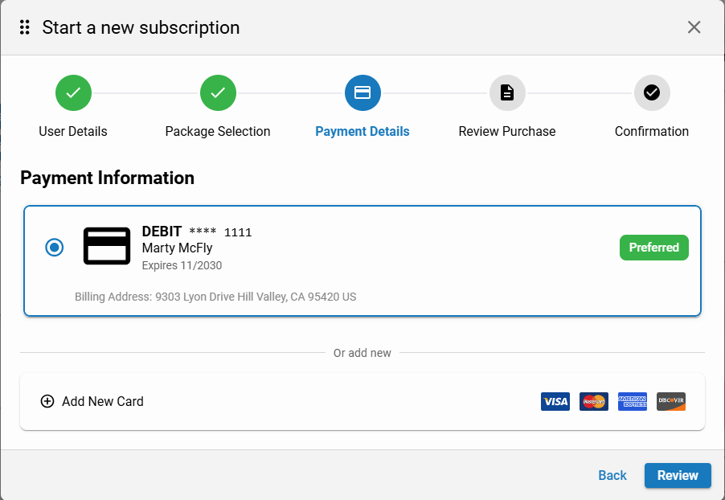Click the Payment Details step label
The height and width of the screenshot is (500, 725).
(362, 131)
